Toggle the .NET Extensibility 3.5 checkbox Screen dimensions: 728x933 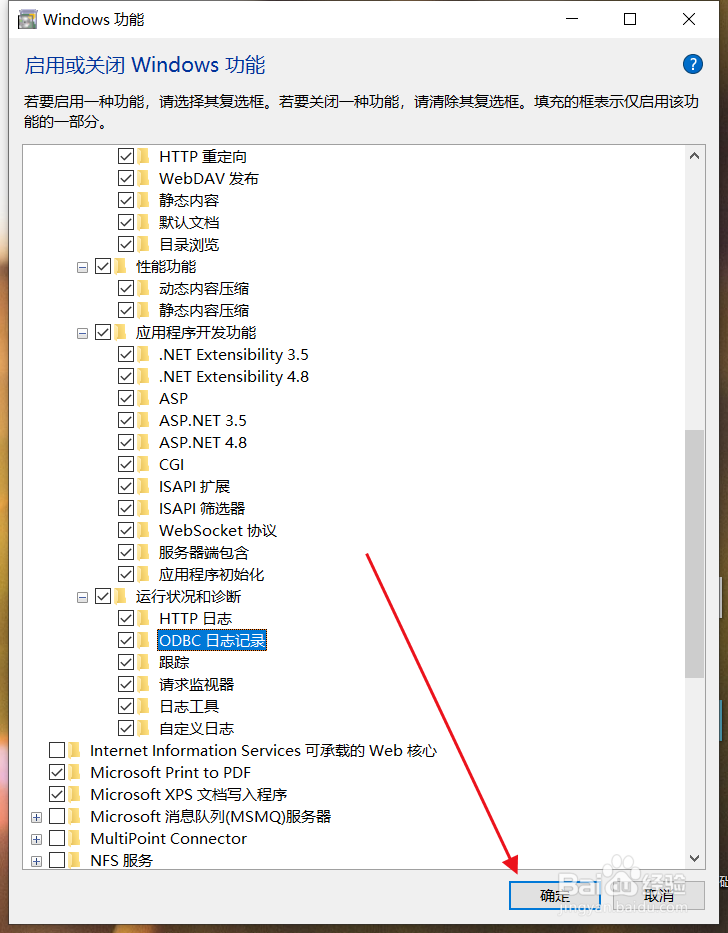coord(126,355)
